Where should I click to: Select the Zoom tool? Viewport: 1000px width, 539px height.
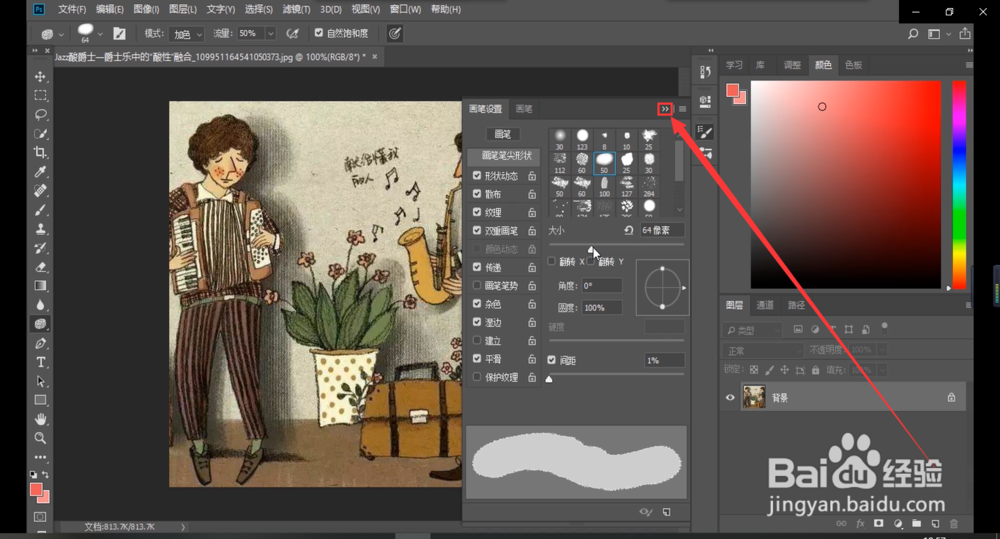(40, 438)
